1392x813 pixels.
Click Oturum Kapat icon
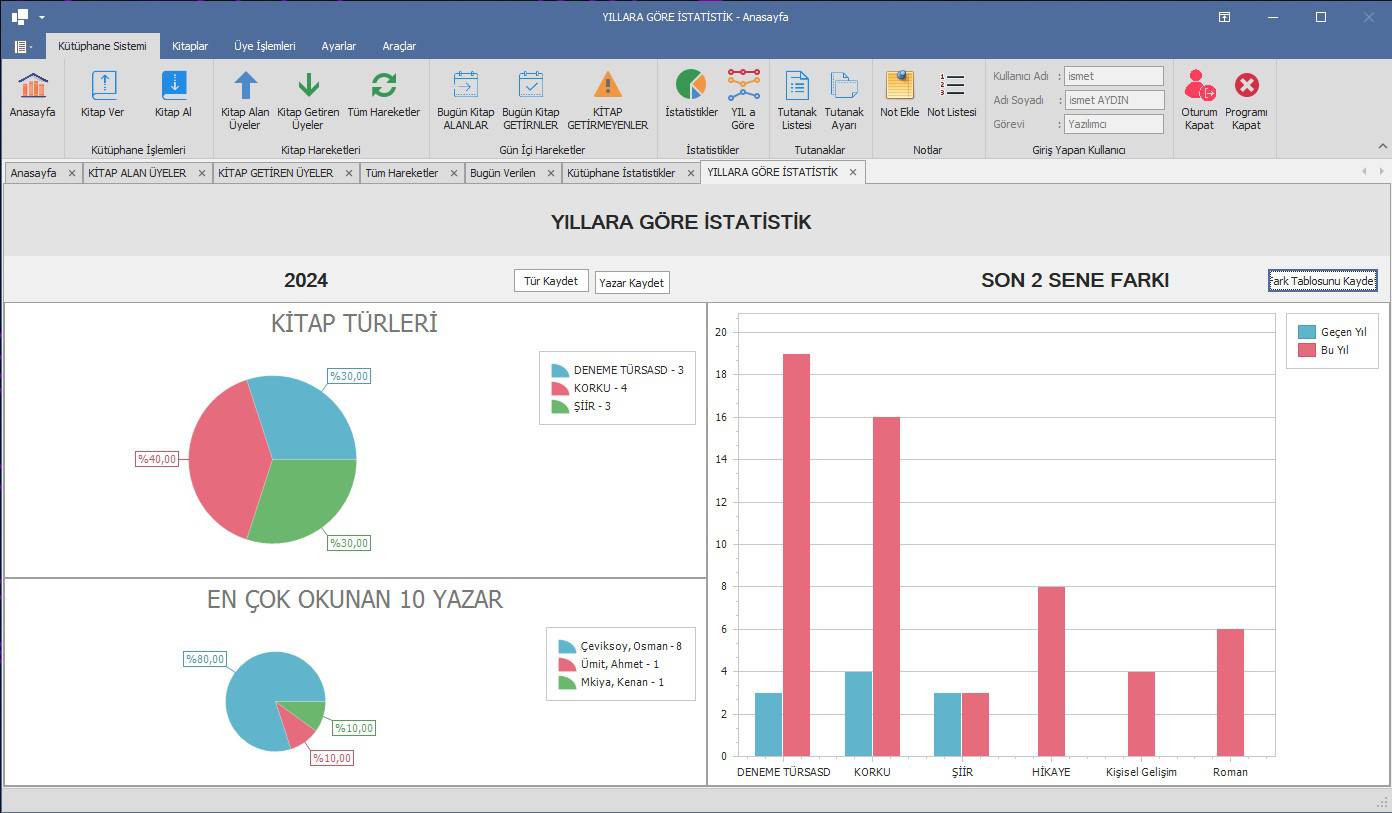tap(1199, 86)
